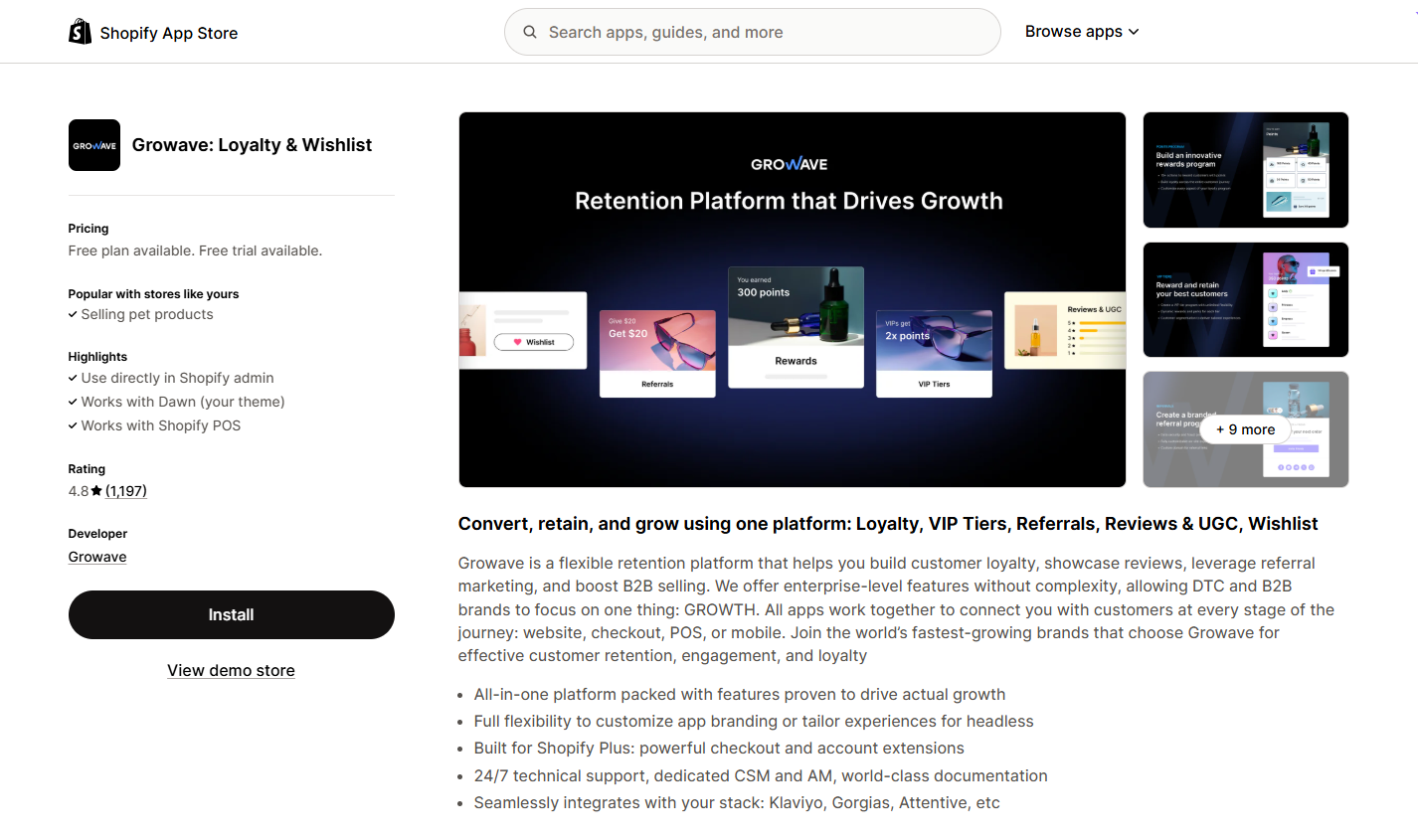Click the Shopify bag logo icon
This screenshot has width=1418, height=840.
[x=80, y=32]
